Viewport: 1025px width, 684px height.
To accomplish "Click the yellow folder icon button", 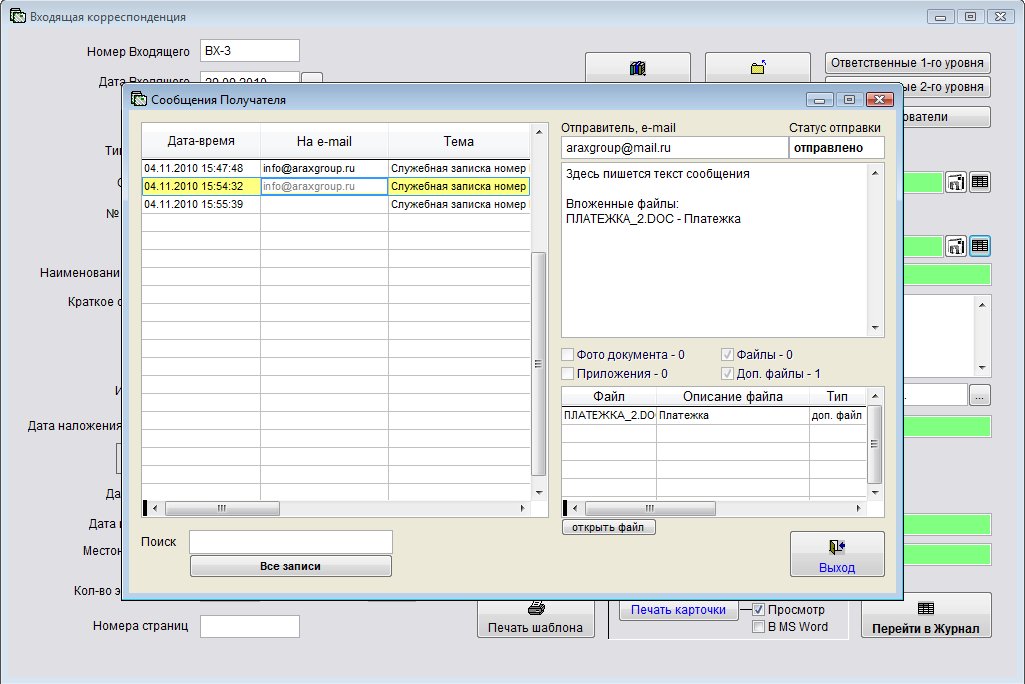I will coord(757,68).
